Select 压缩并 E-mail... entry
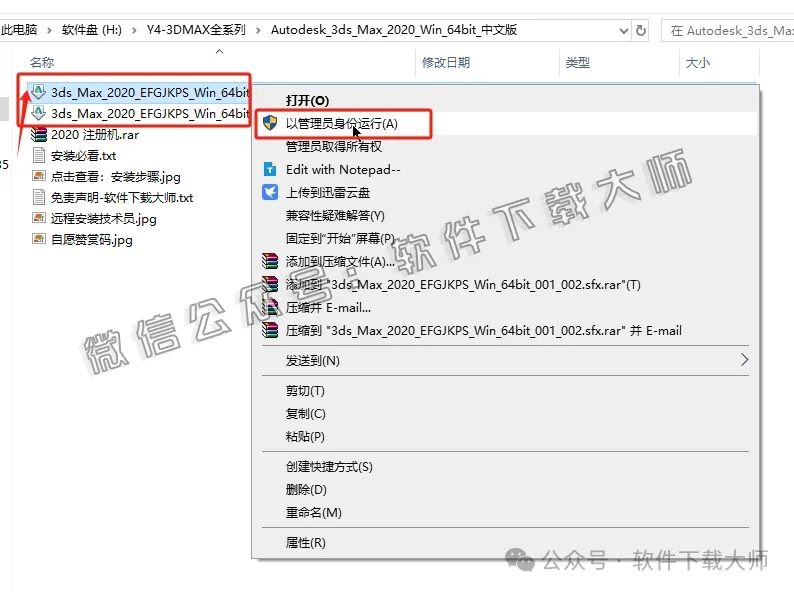 click(x=328, y=307)
